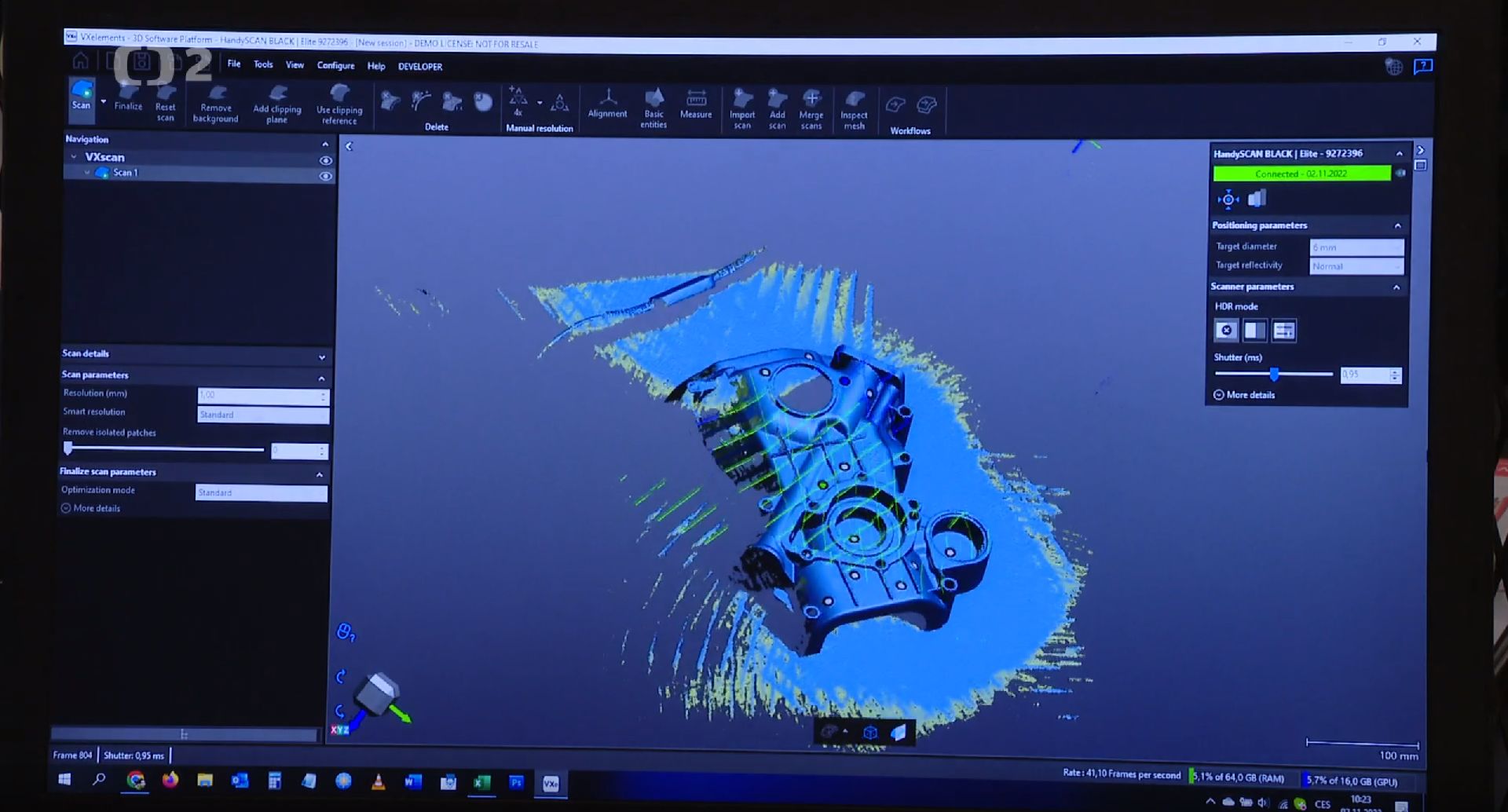
Task: Click the Add clipping plane tool
Action: click(x=277, y=104)
